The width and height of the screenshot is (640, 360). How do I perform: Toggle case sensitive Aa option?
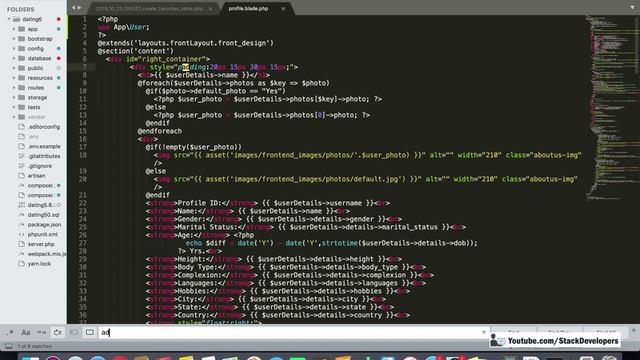(x=25, y=333)
